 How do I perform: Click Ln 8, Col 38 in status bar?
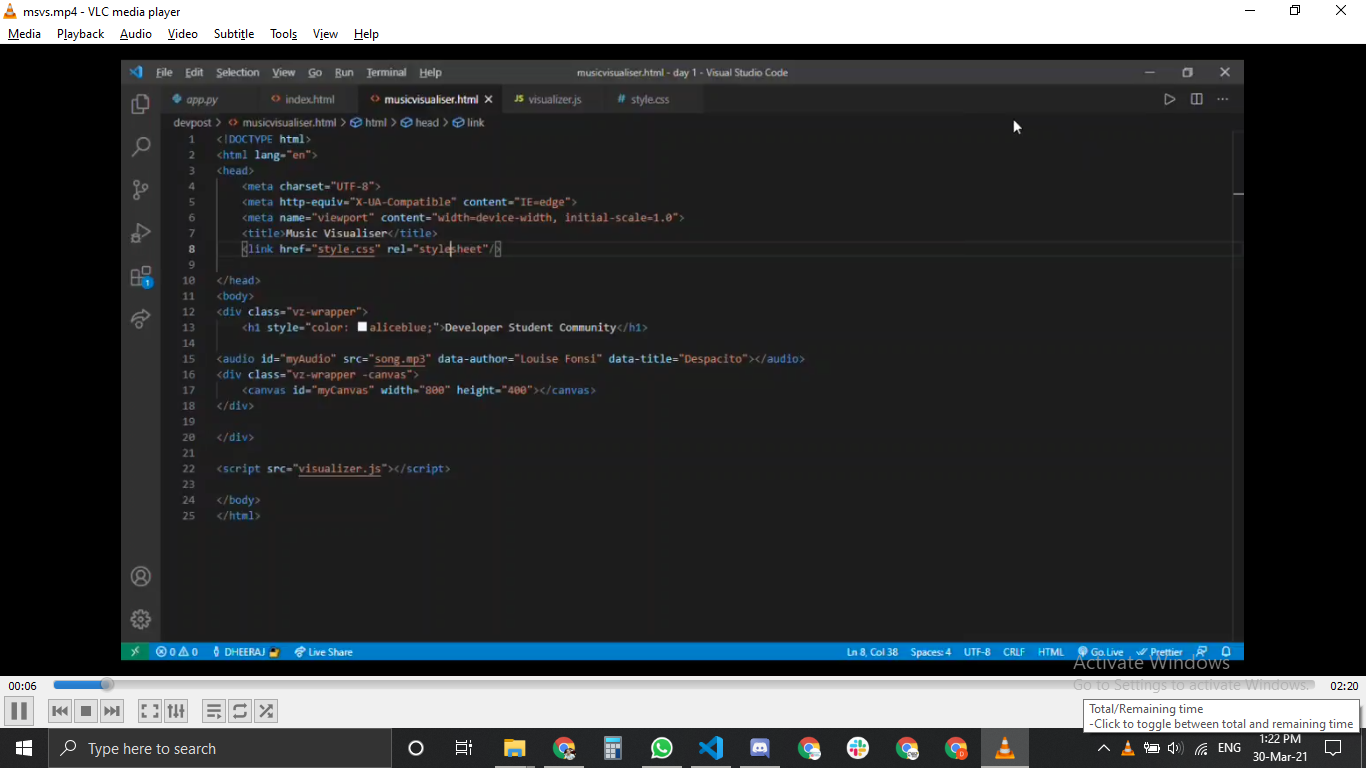(872, 652)
